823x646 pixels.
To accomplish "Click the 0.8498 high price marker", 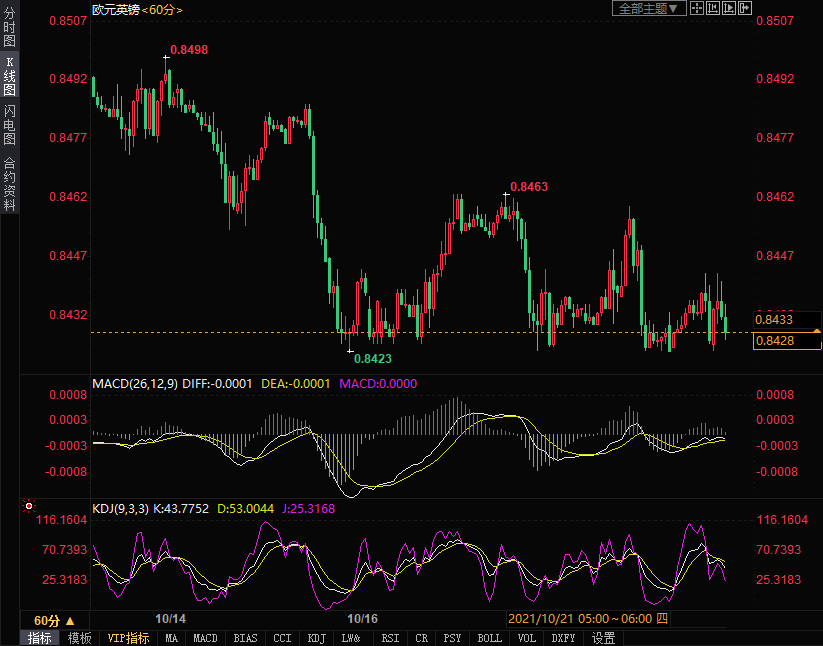I will tap(188, 49).
